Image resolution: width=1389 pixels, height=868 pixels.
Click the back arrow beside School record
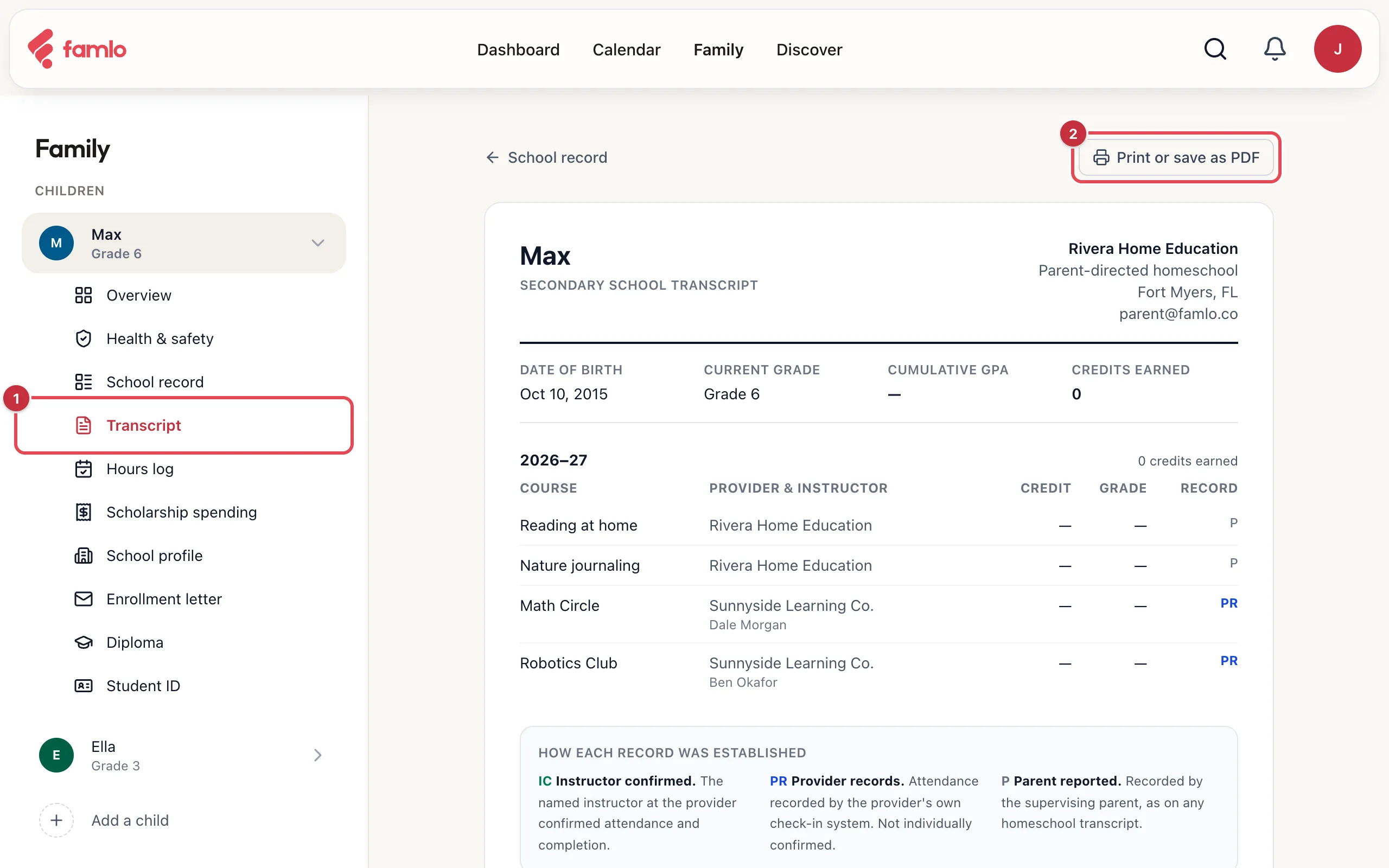click(x=493, y=157)
